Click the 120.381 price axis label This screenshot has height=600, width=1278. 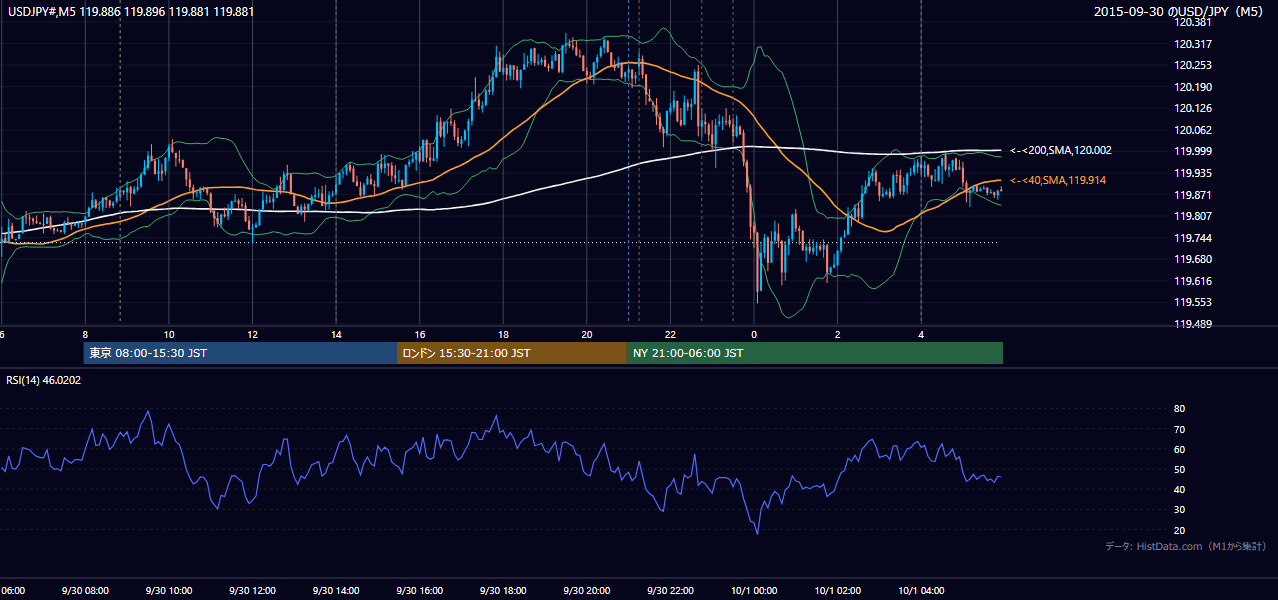[x=1195, y=22]
